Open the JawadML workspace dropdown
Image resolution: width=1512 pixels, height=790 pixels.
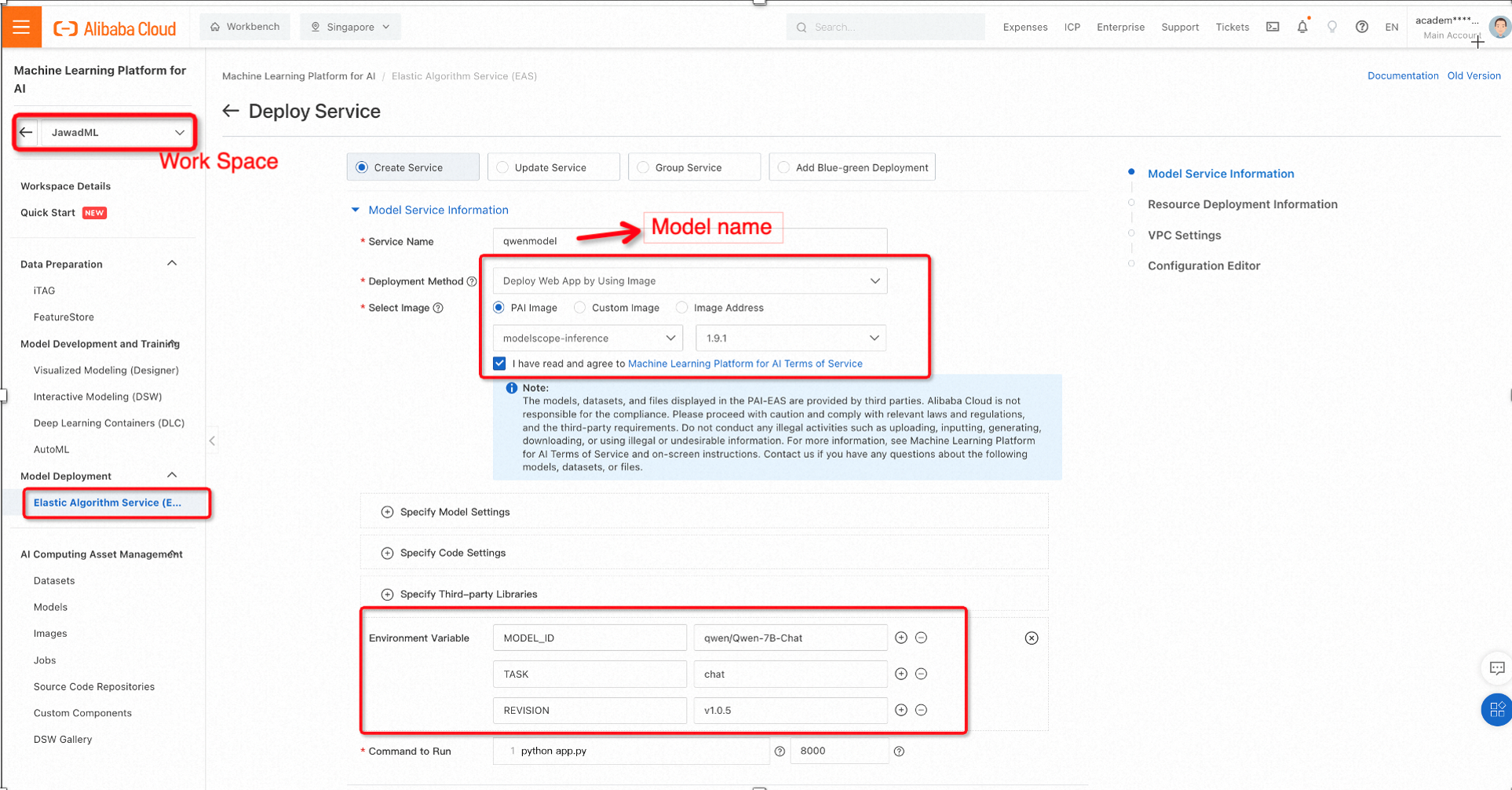tap(116, 132)
